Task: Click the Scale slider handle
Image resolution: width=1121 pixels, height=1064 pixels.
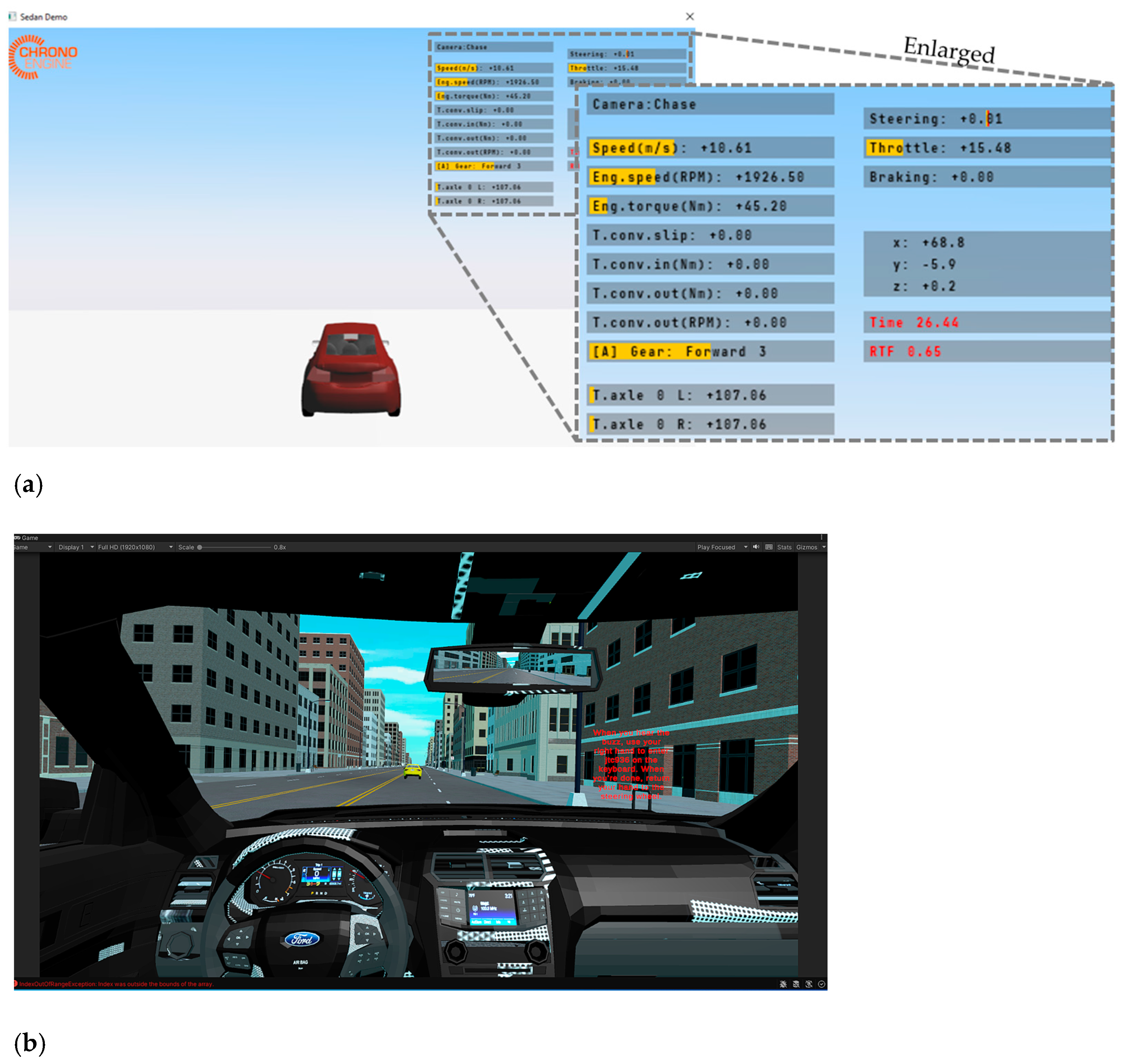Action: point(200,547)
